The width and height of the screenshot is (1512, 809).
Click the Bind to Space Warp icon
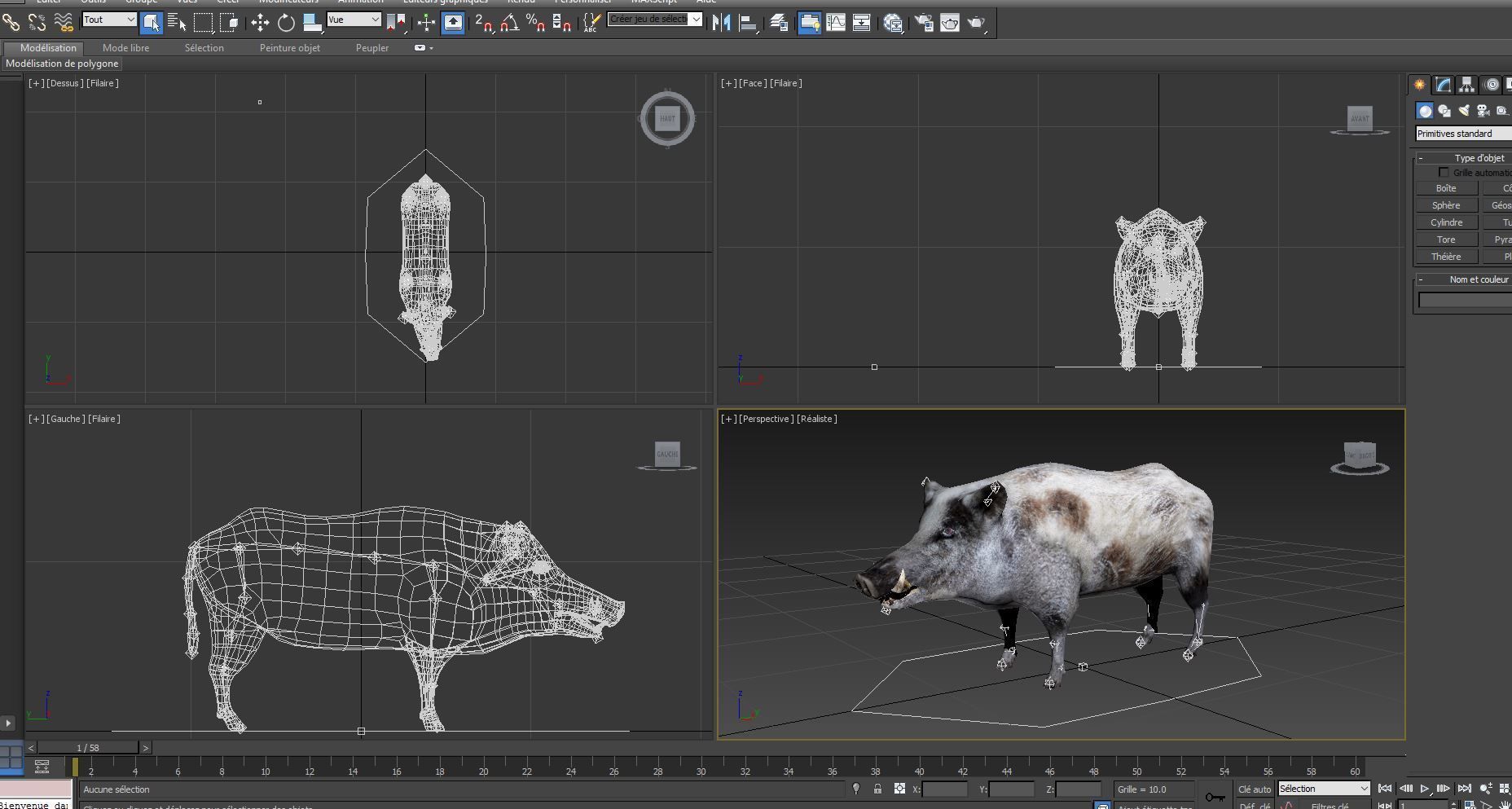click(x=64, y=23)
